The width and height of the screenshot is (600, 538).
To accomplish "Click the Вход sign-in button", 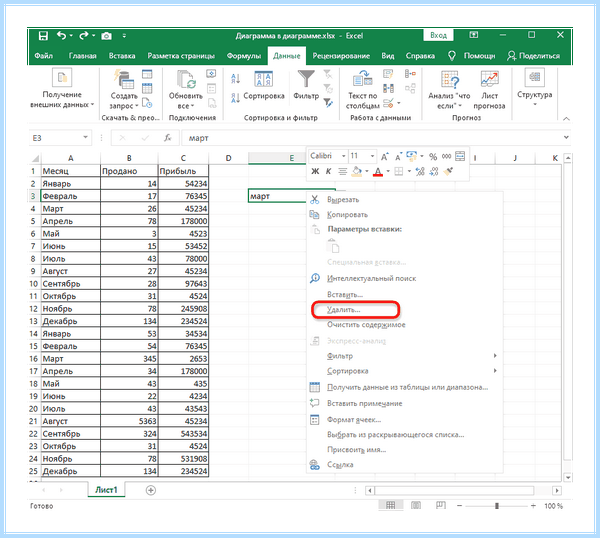I will coord(439,36).
